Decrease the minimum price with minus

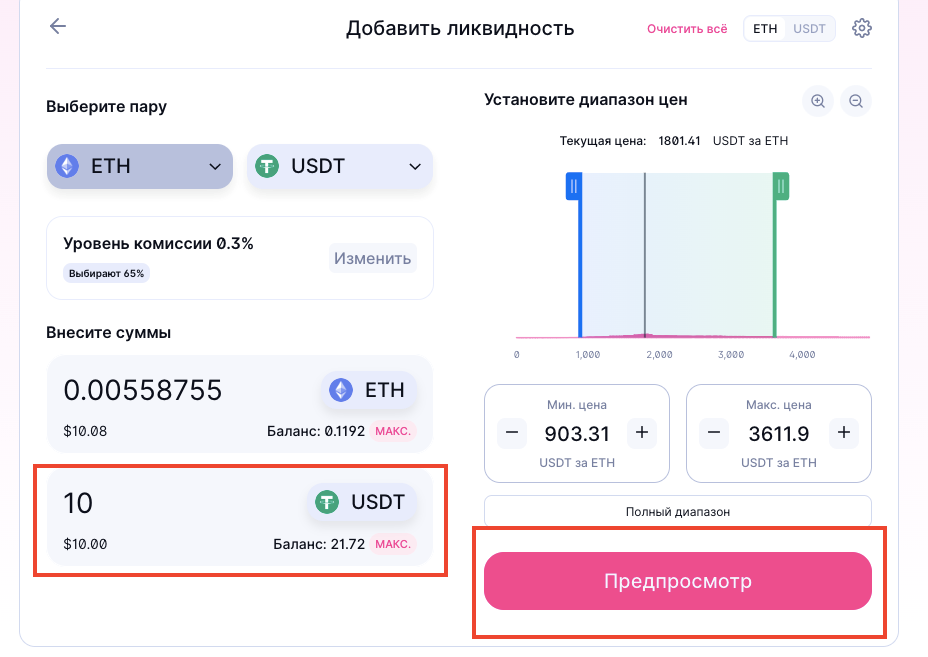click(511, 434)
